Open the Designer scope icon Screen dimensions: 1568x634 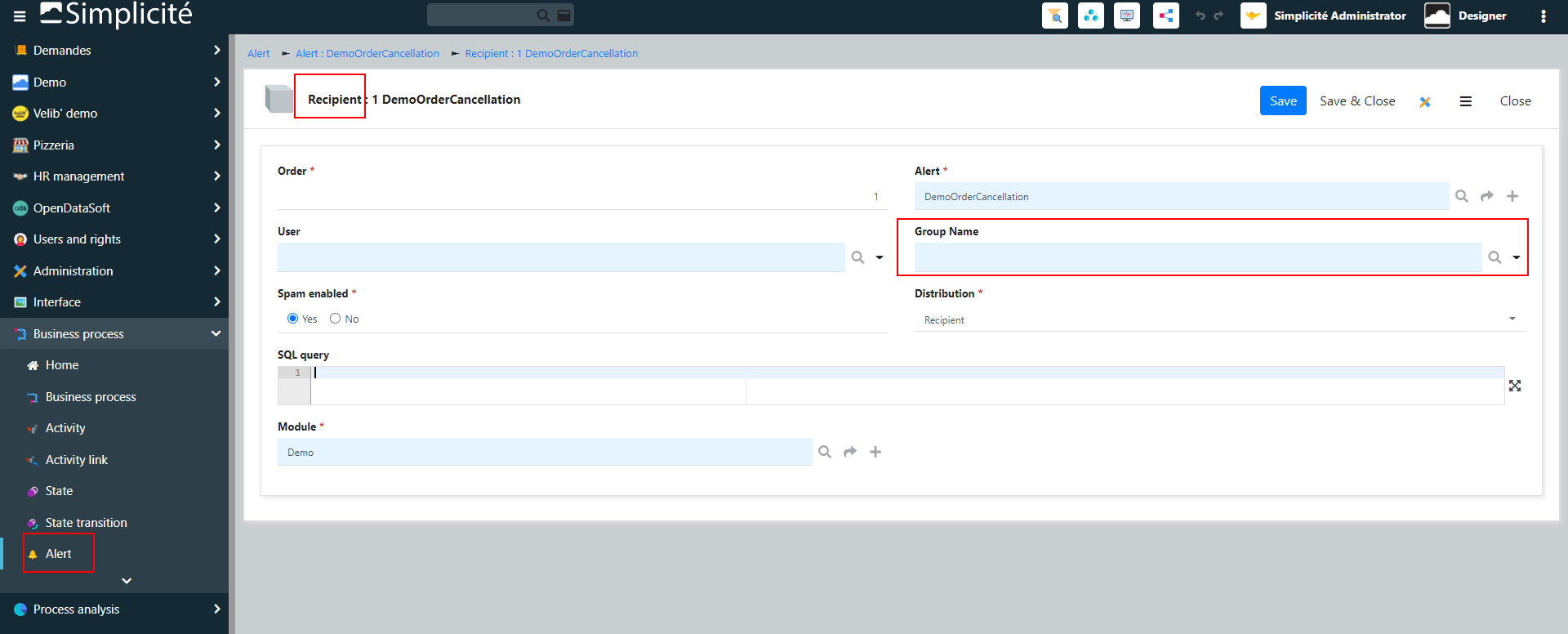tap(1437, 16)
